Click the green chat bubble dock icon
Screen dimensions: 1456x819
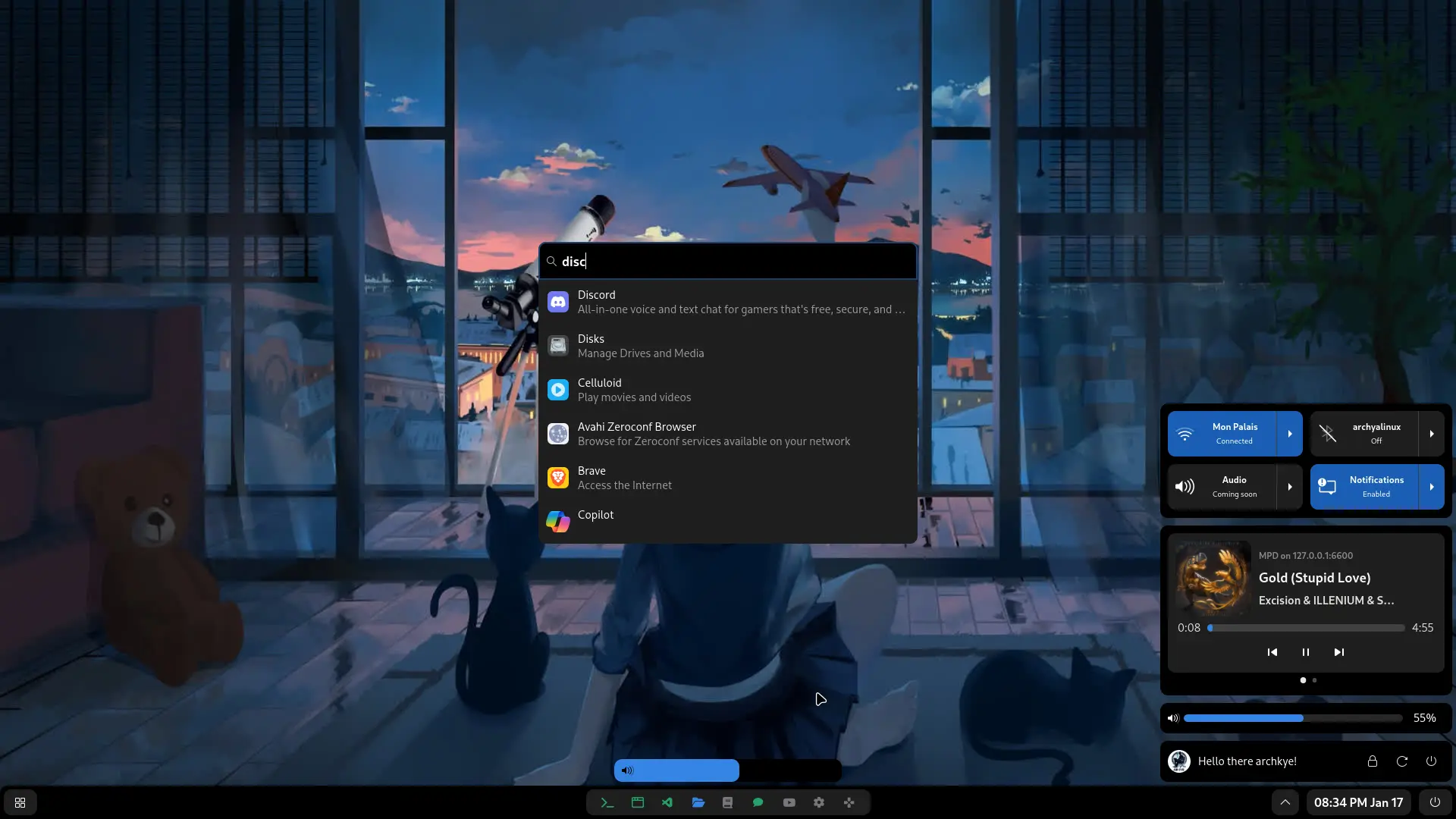tap(758, 802)
